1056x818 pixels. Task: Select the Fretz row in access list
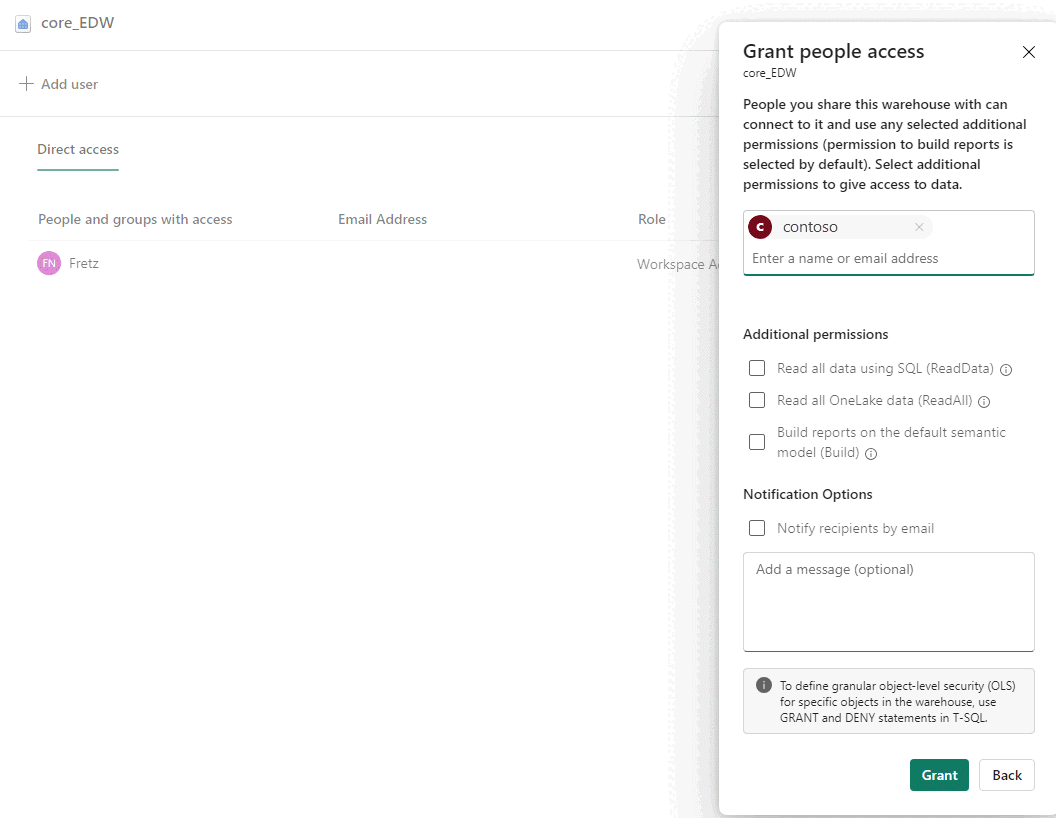pyautogui.click(x=300, y=264)
